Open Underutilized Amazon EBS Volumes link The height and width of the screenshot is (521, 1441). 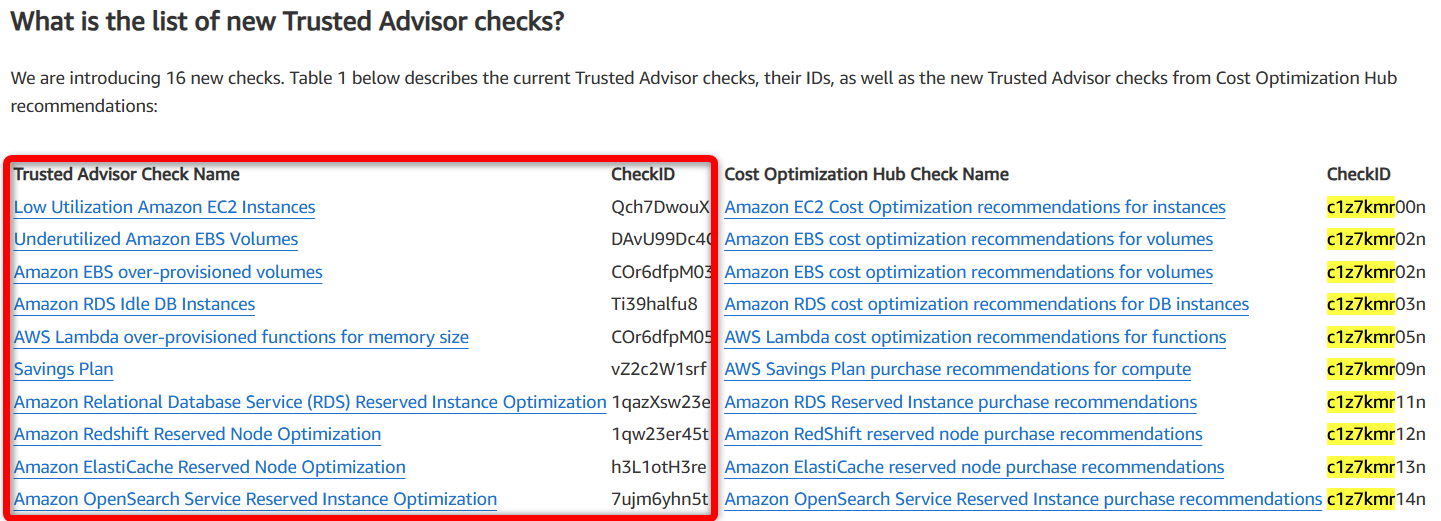[x=156, y=239]
